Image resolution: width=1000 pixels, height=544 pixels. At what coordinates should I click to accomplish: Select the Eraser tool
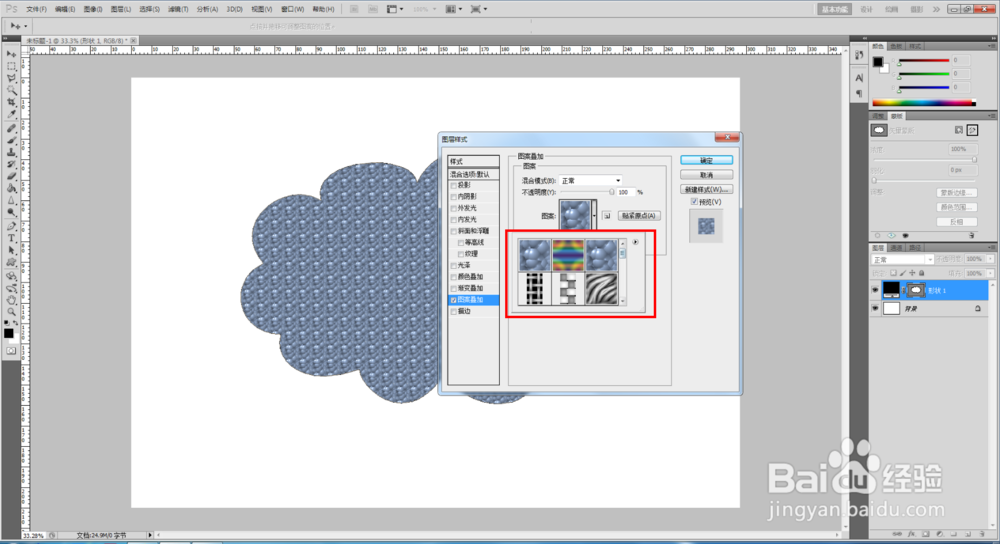tap(11, 177)
